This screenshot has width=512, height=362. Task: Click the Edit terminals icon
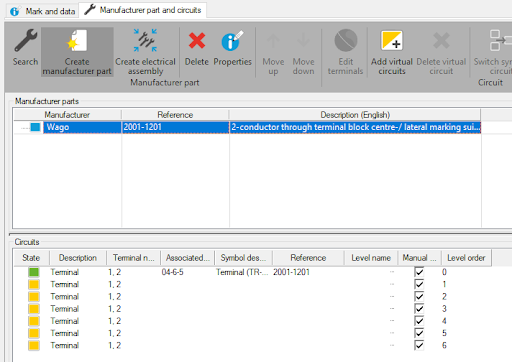click(x=346, y=40)
